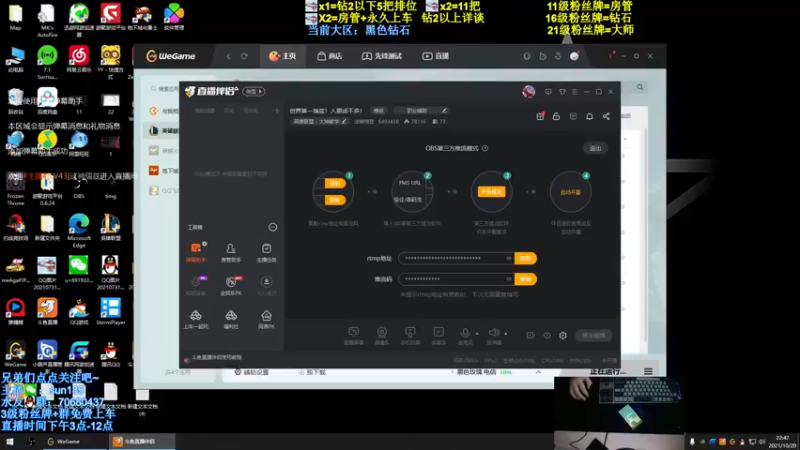Image resolution: width=800 pixels, height=450 pixels.
Task: Toggle the record camera icon
Action: click(531, 335)
